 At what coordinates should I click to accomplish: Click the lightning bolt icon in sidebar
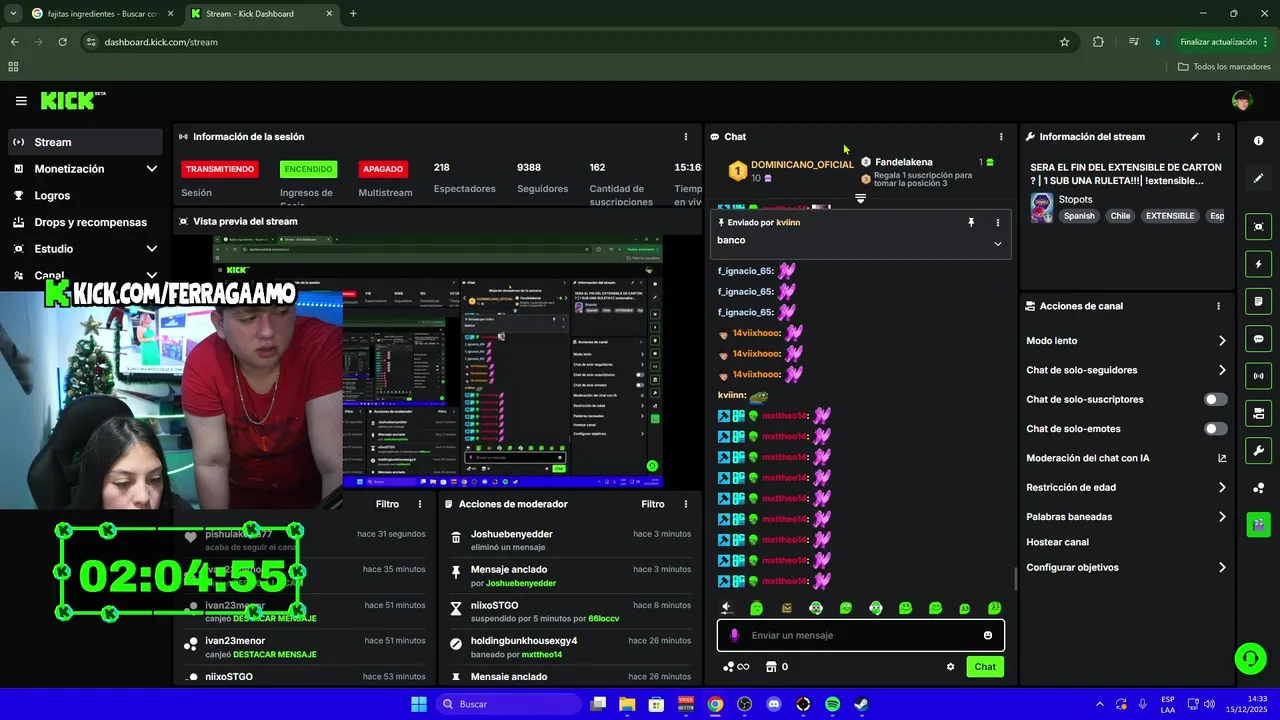(x=1258, y=264)
